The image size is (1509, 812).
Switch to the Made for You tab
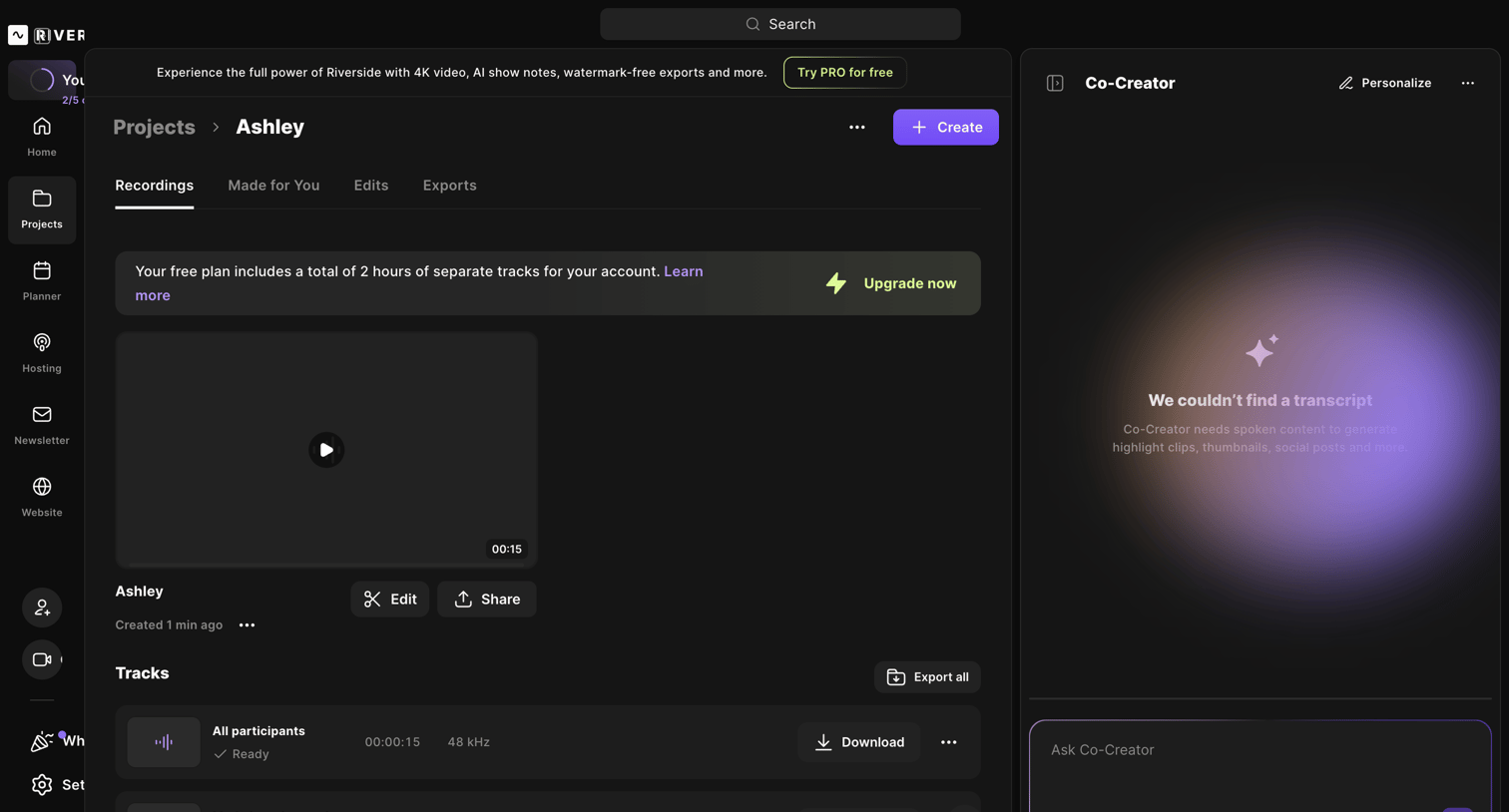pyautogui.click(x=273, y=186)
